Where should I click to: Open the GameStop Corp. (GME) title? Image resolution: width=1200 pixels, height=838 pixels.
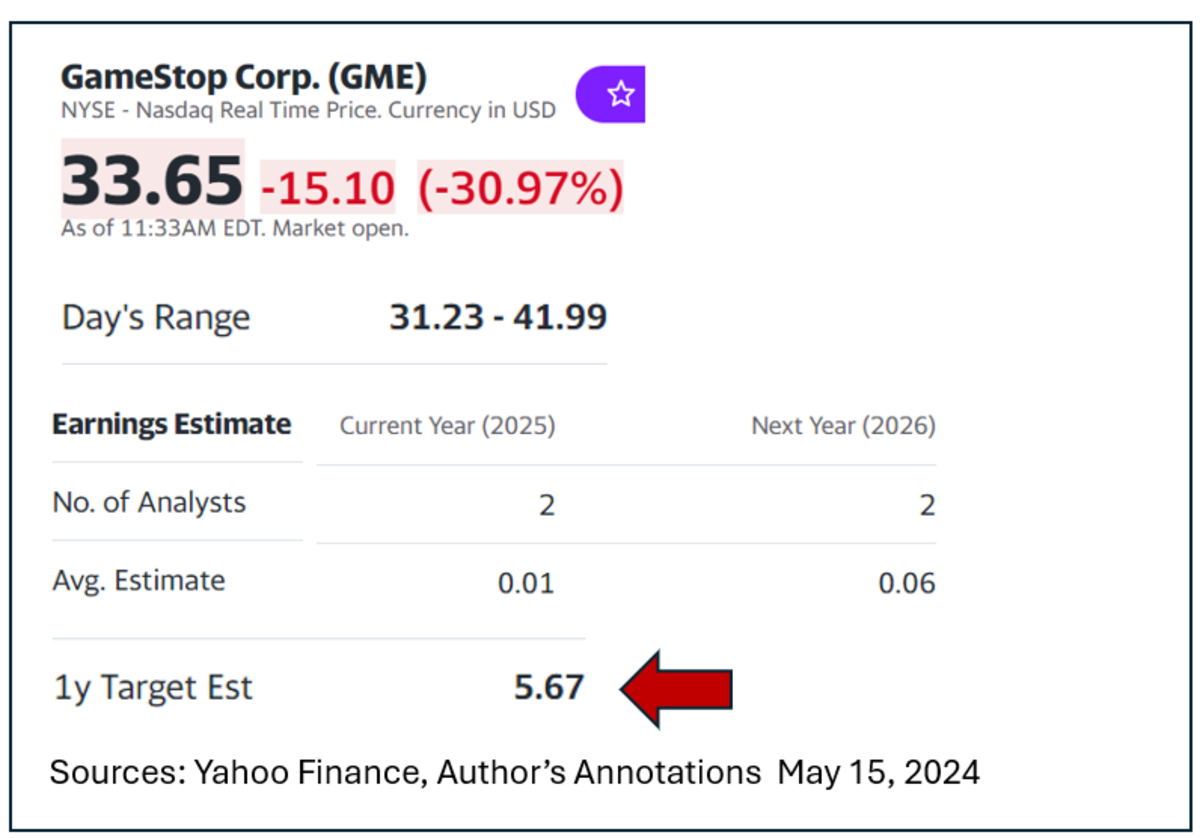(x=244, y=77)
